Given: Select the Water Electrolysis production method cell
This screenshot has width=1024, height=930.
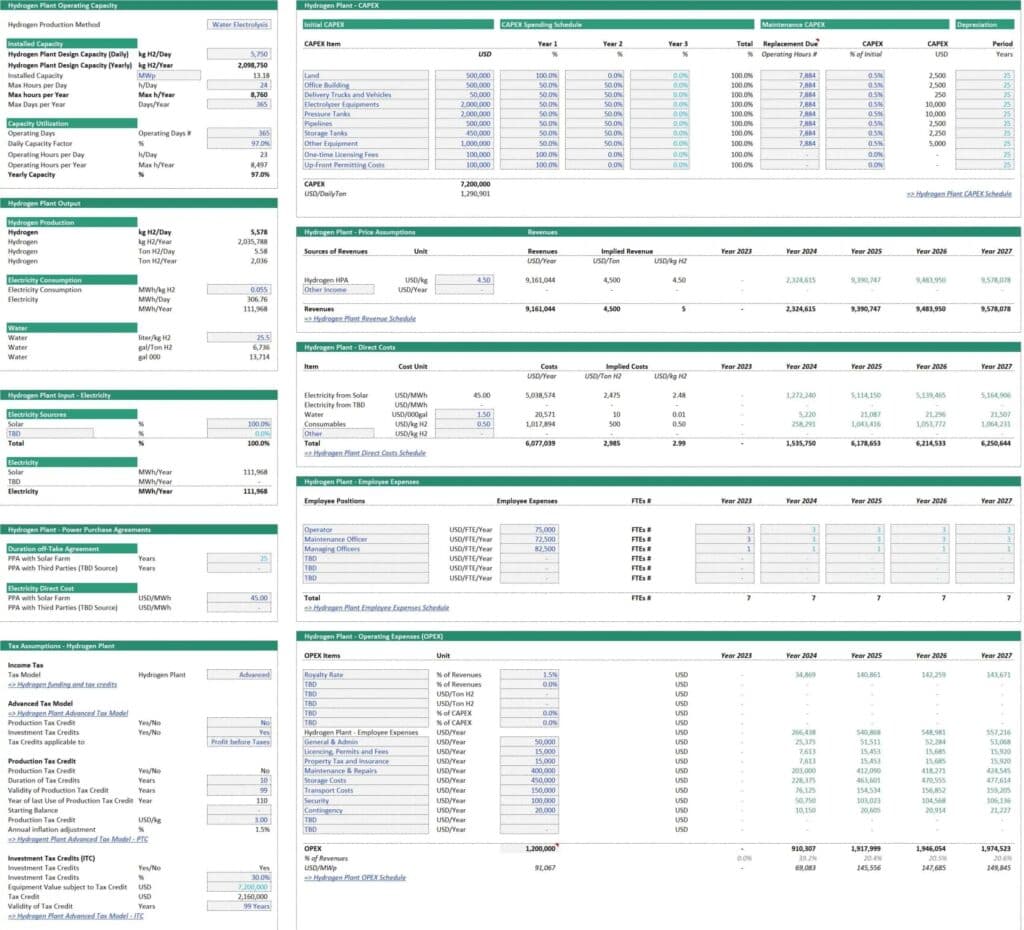Looking at the screenshot, I should [239, 25].
